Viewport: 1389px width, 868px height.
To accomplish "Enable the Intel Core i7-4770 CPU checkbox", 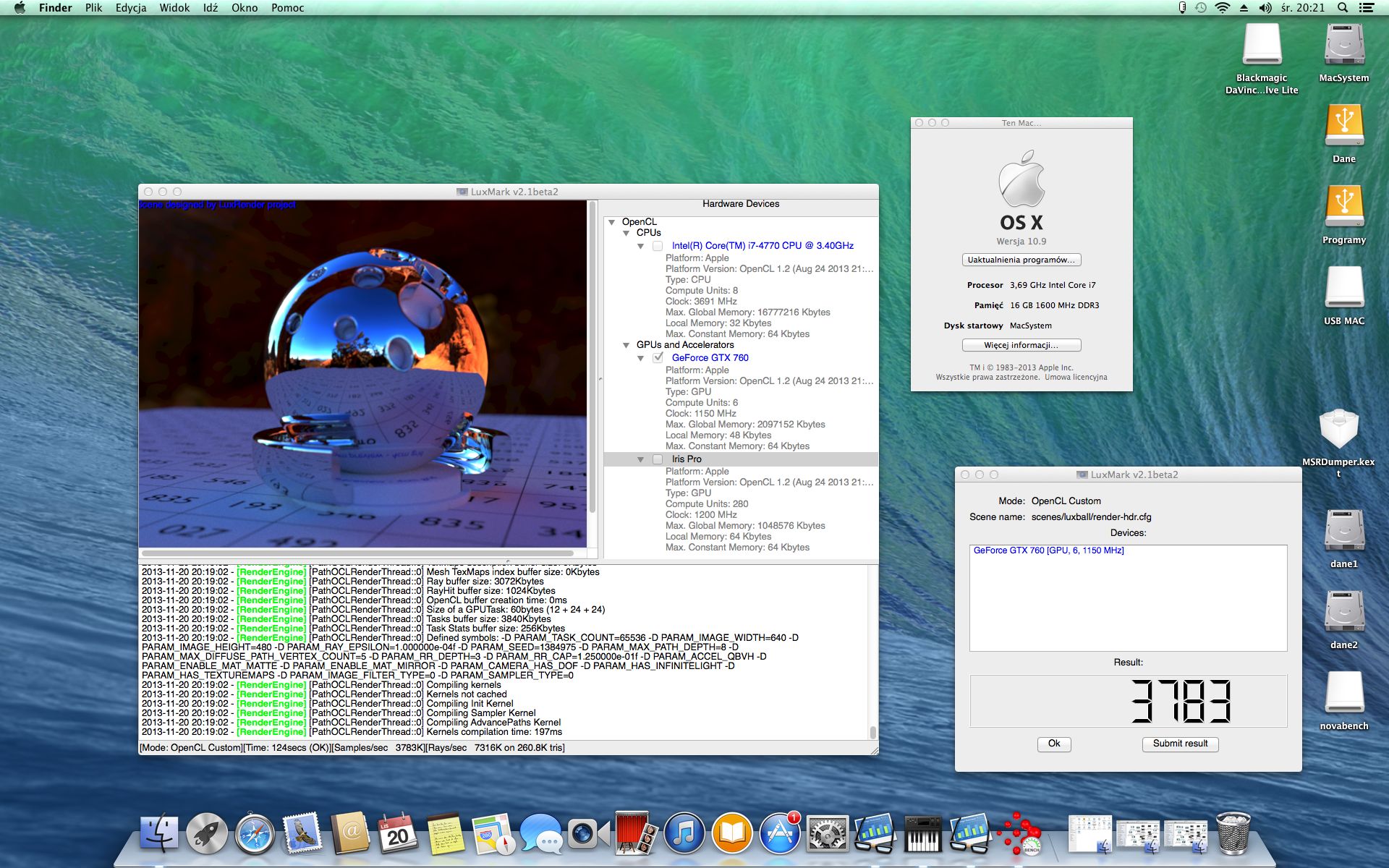I will [658, 246].
